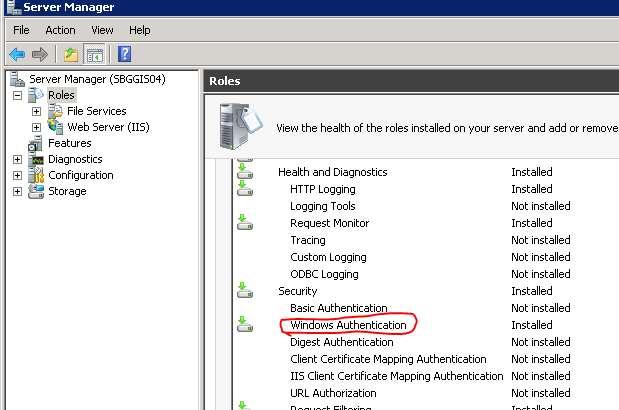Open Help via the question mark icon
This screenshot has height=410, width=619.
(124, 54)
